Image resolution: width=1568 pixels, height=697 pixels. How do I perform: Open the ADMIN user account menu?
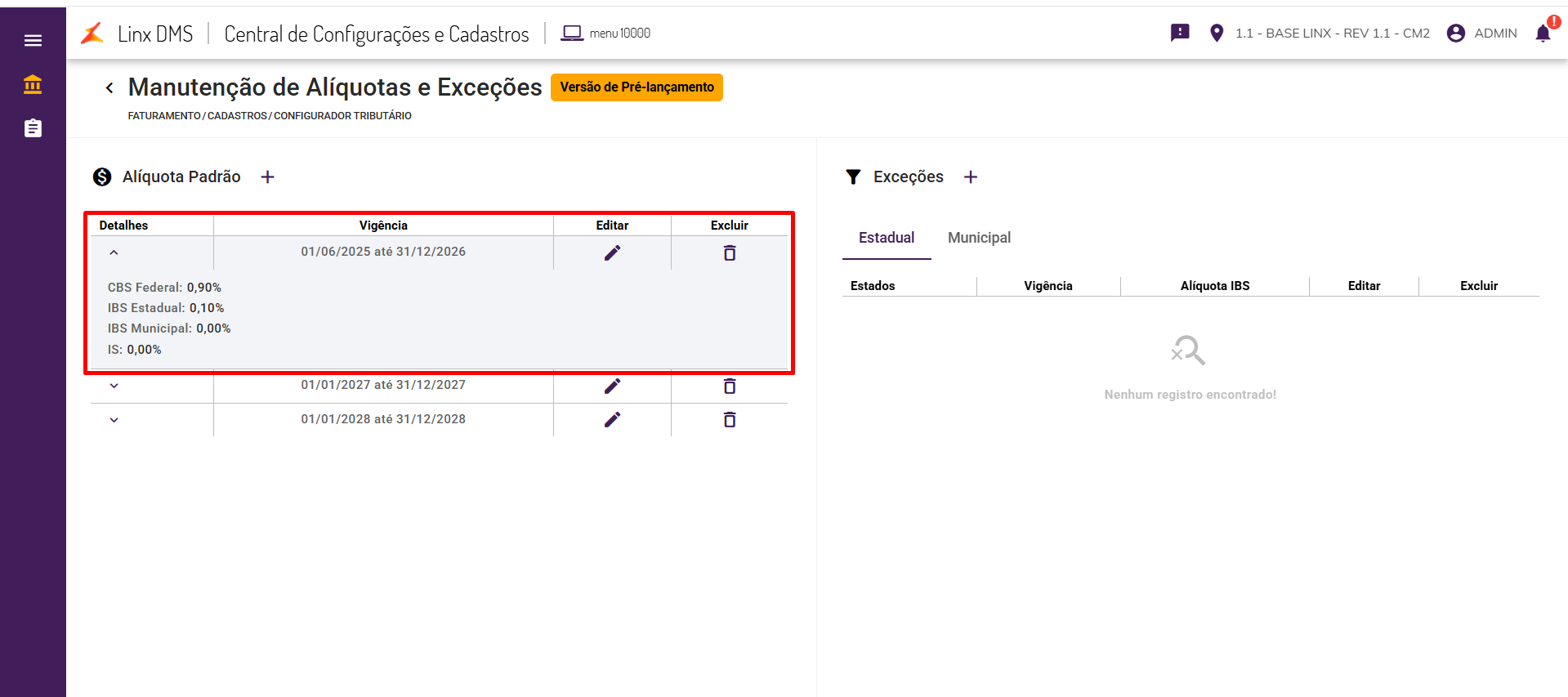pos(1481,34)
